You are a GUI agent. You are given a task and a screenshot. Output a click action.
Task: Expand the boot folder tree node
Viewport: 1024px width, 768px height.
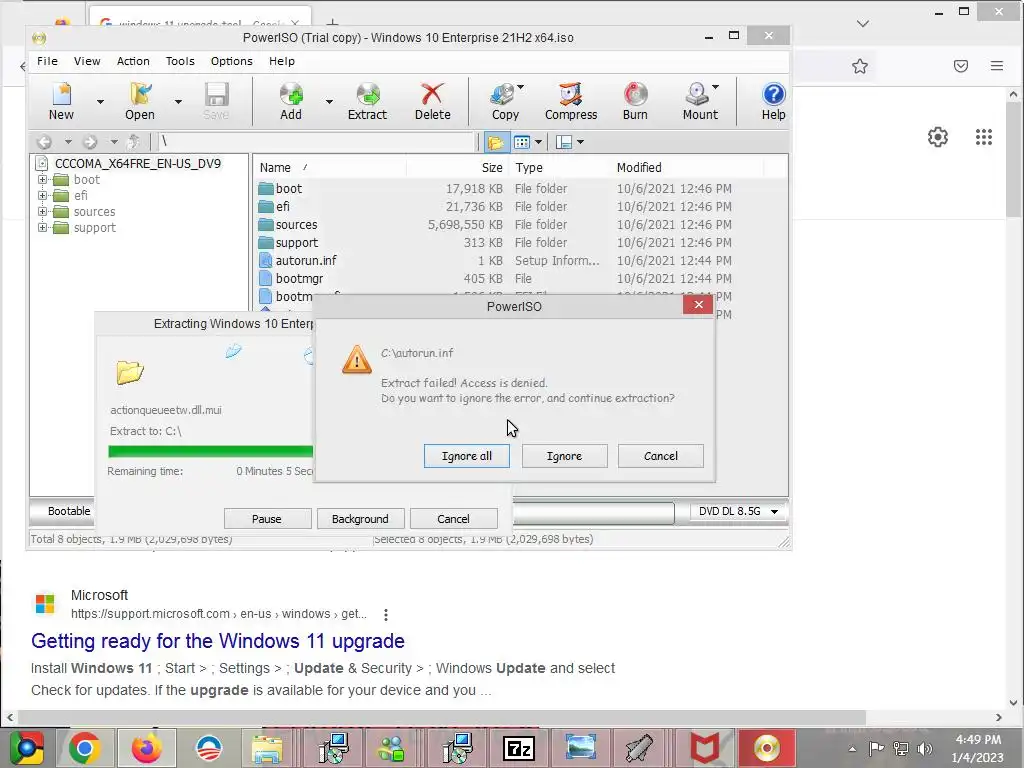pos(42,180)
